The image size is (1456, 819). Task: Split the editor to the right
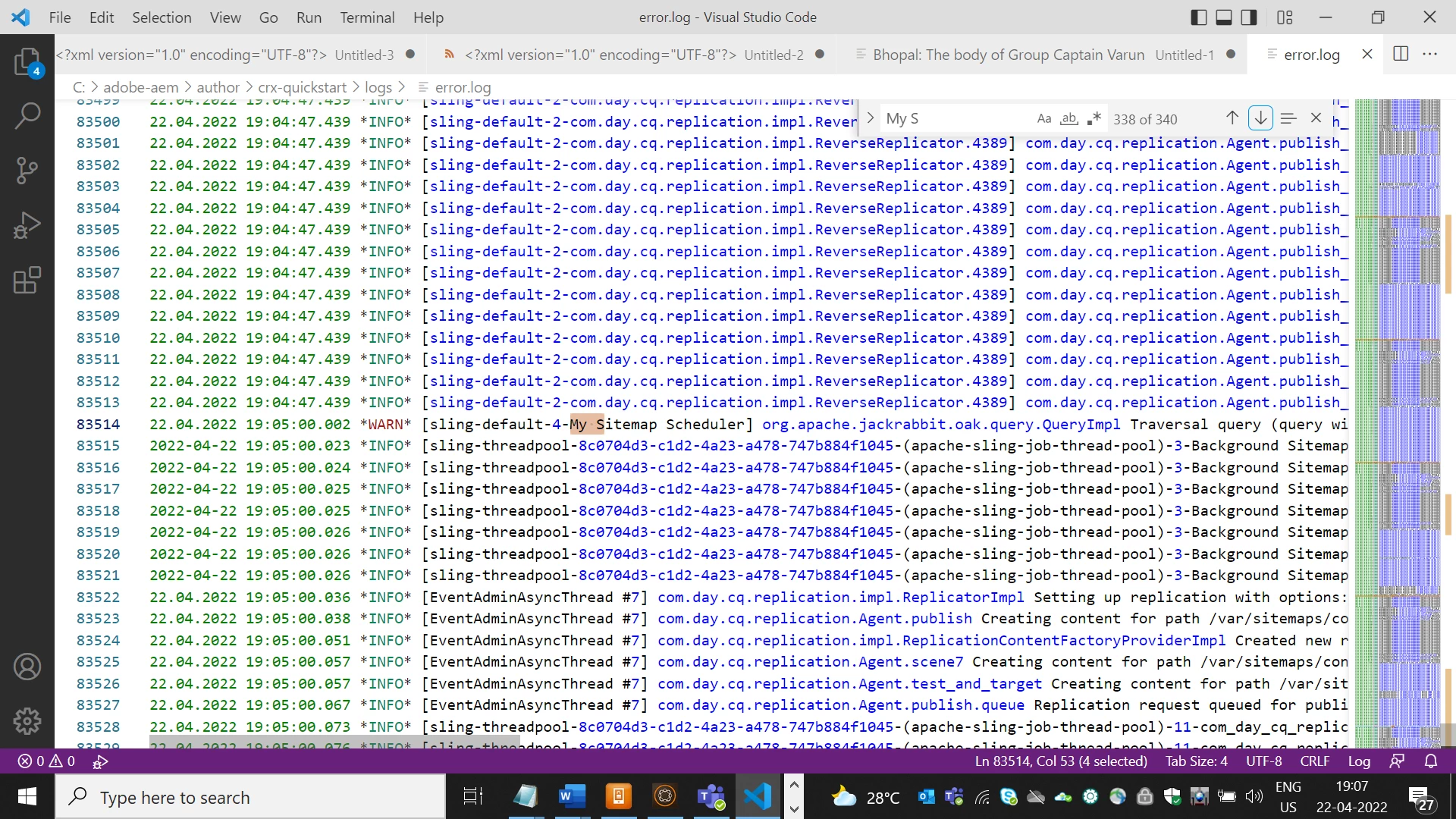[1401, 54]
